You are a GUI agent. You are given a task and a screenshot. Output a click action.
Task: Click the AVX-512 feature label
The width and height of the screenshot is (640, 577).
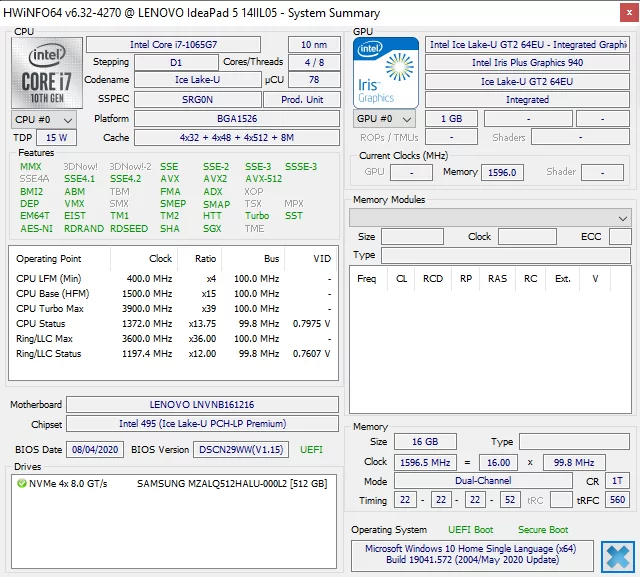point(263,179)
